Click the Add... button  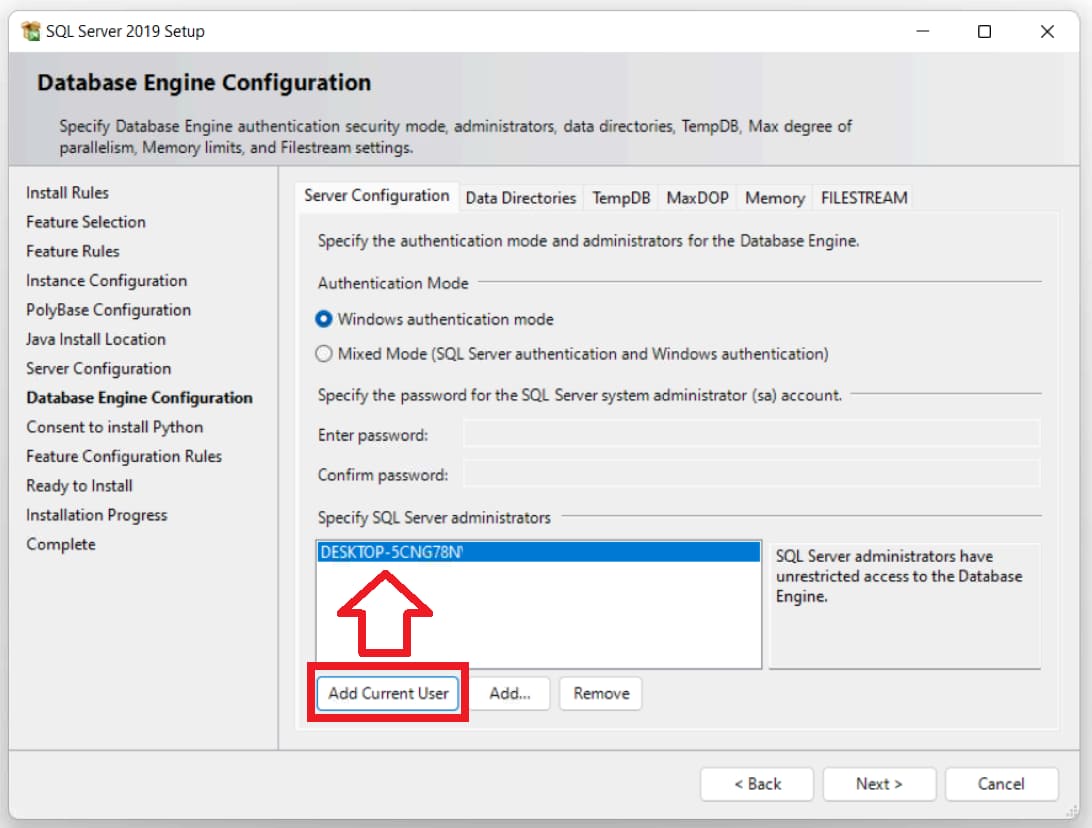tap(510, 693)
